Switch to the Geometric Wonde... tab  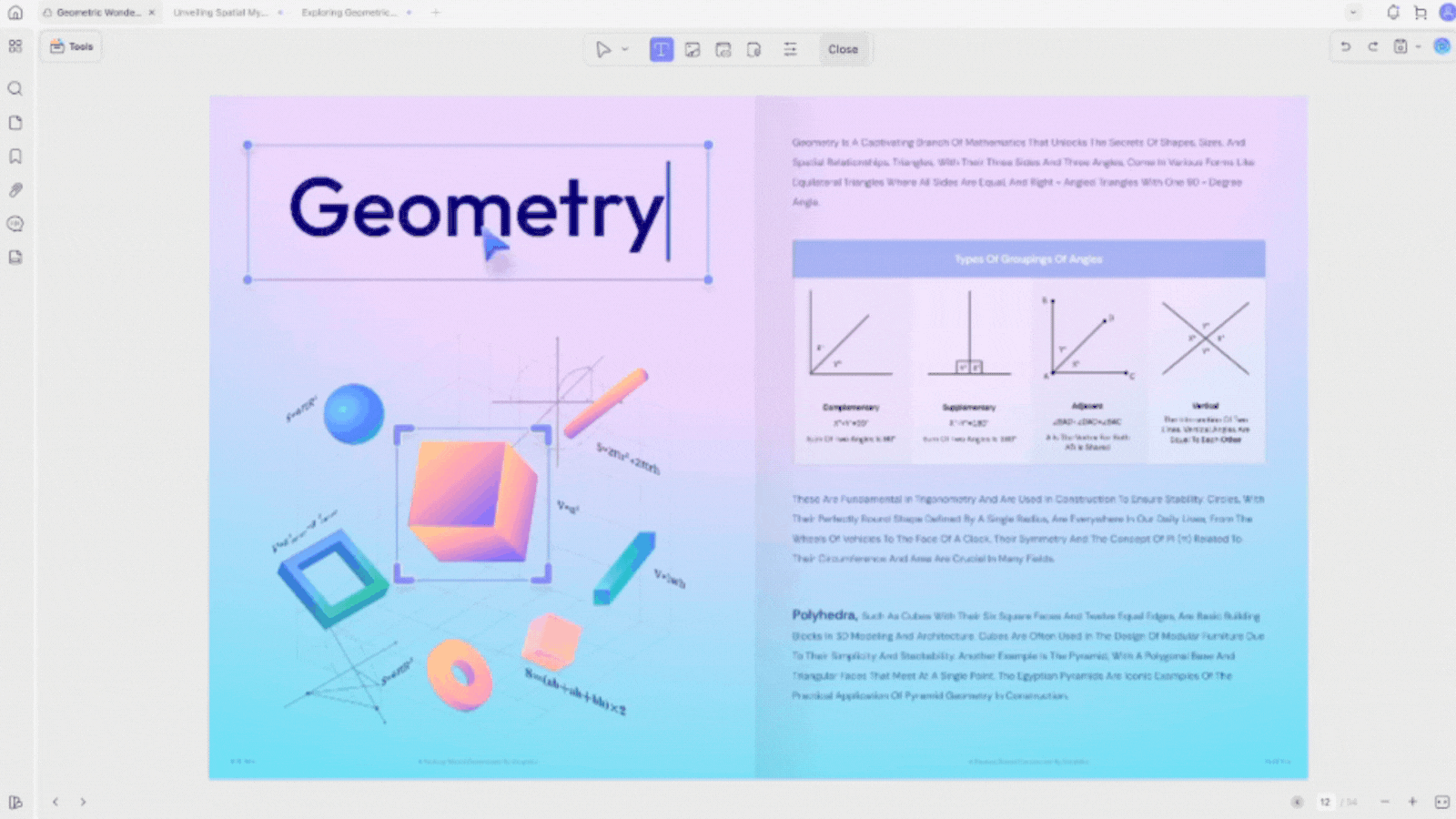click(x=98, y=13)
